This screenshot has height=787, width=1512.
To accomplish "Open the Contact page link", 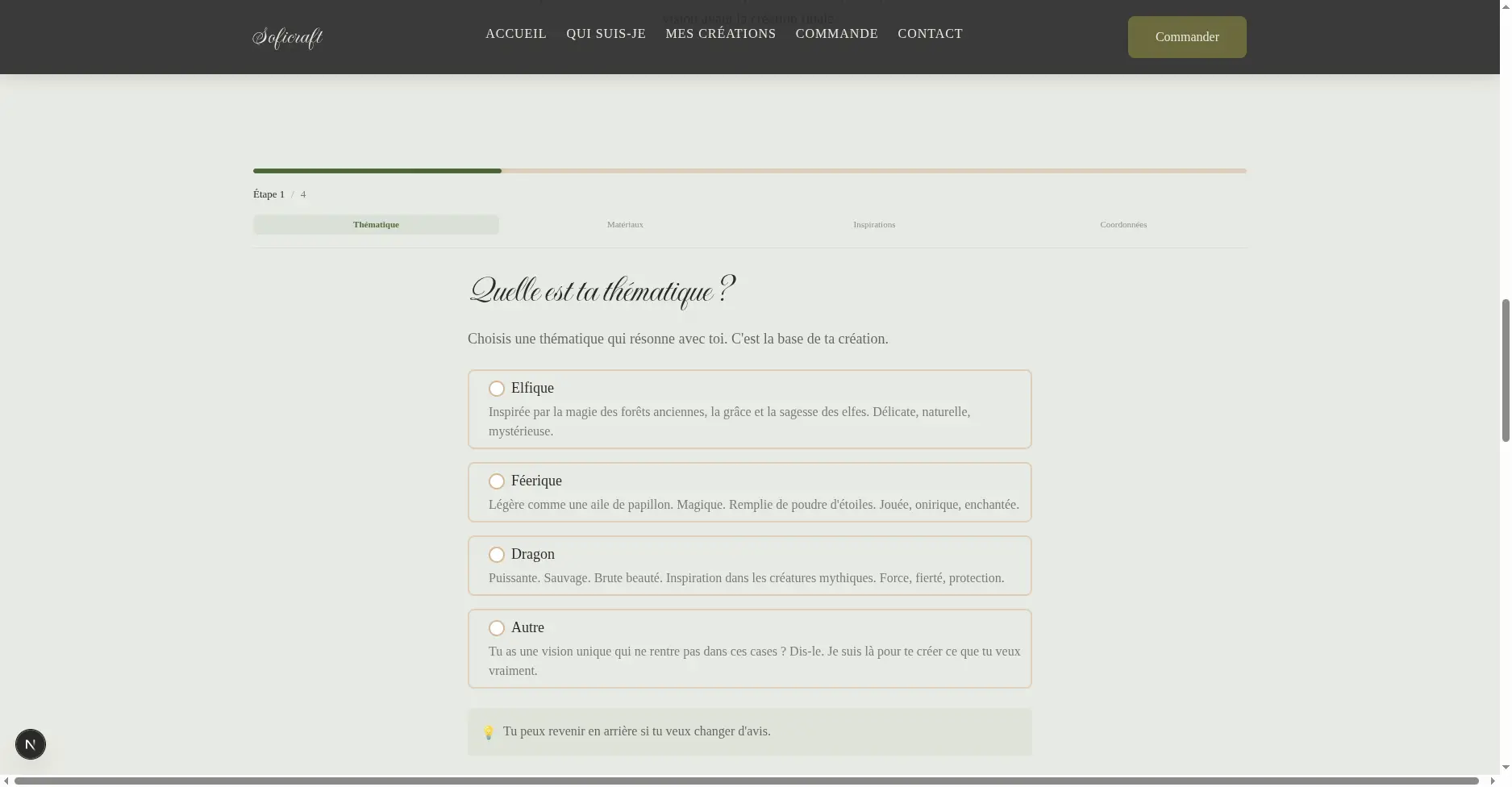I will 930,34.
